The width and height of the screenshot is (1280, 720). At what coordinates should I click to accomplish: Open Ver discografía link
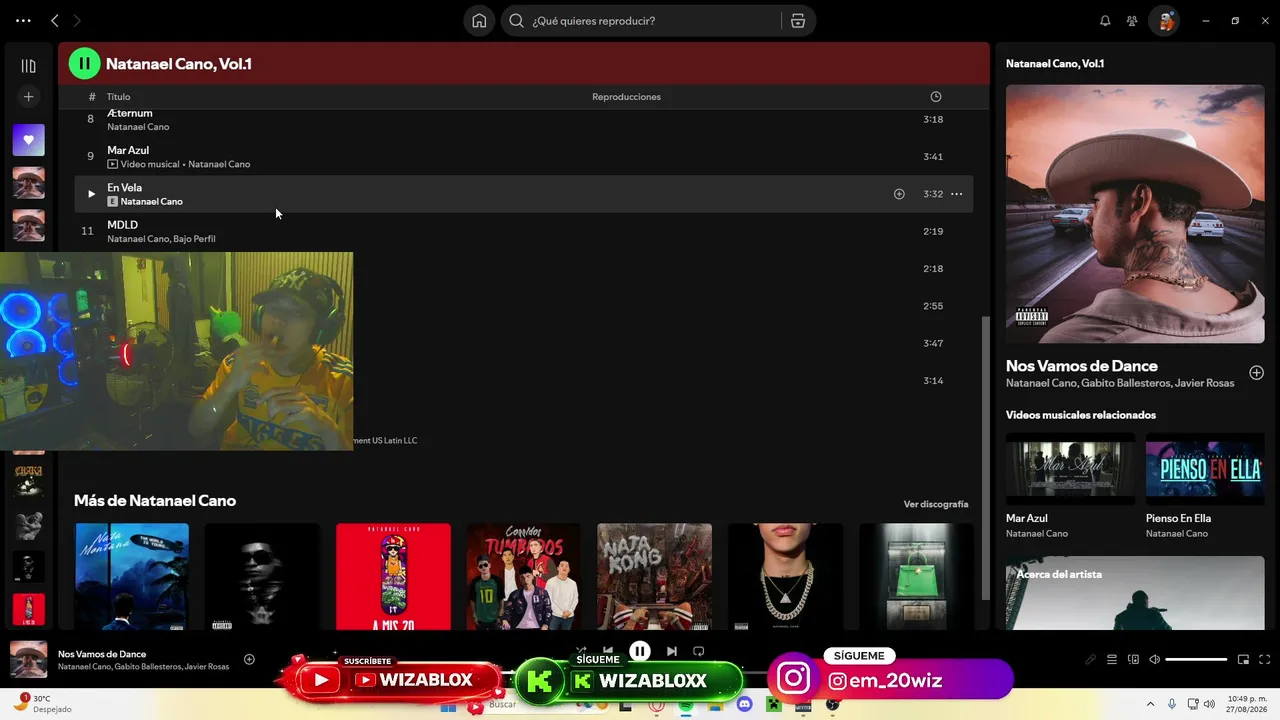point(936,504)
